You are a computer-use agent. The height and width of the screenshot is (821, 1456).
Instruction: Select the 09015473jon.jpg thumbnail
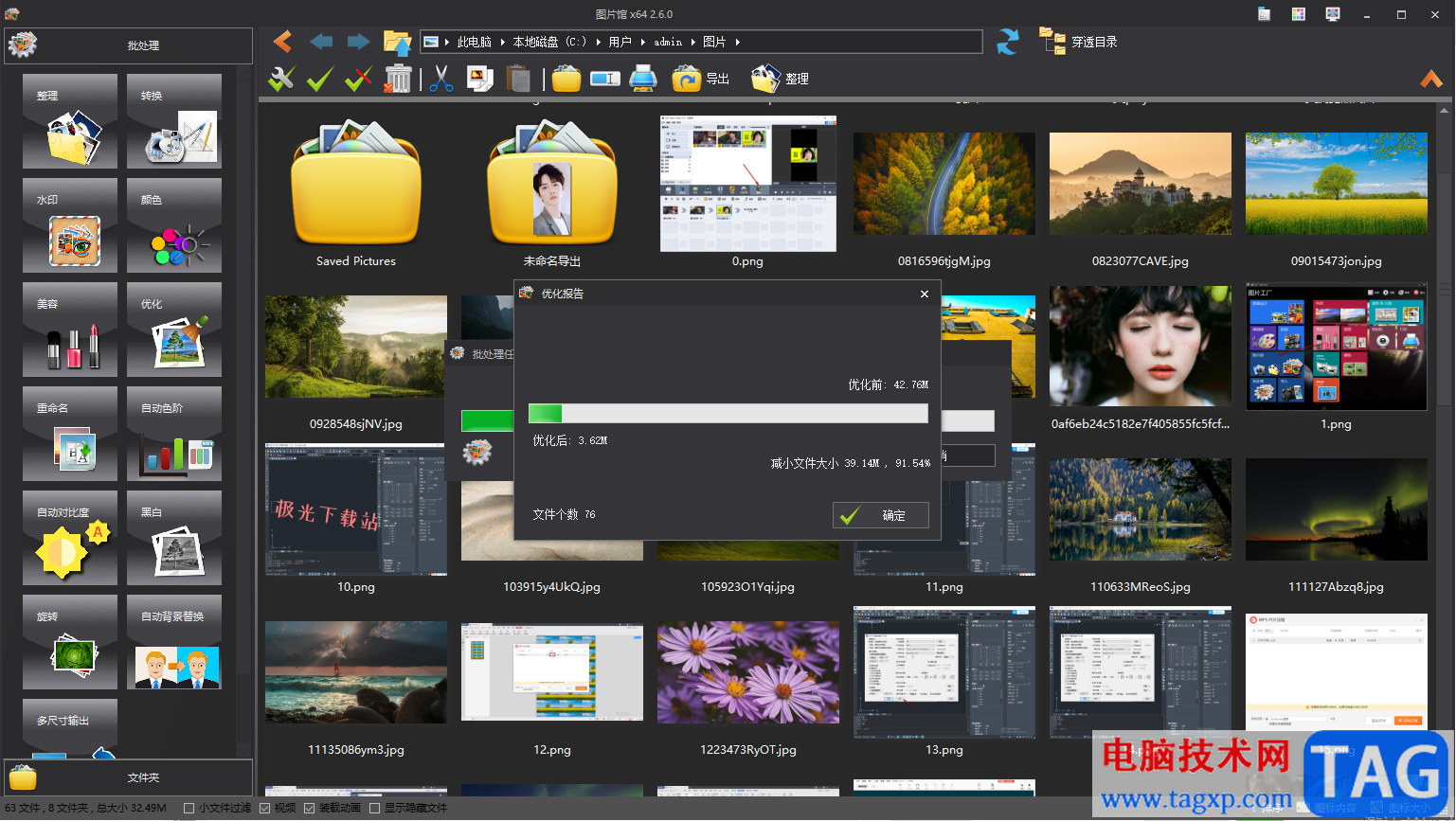click(1337, 184)
